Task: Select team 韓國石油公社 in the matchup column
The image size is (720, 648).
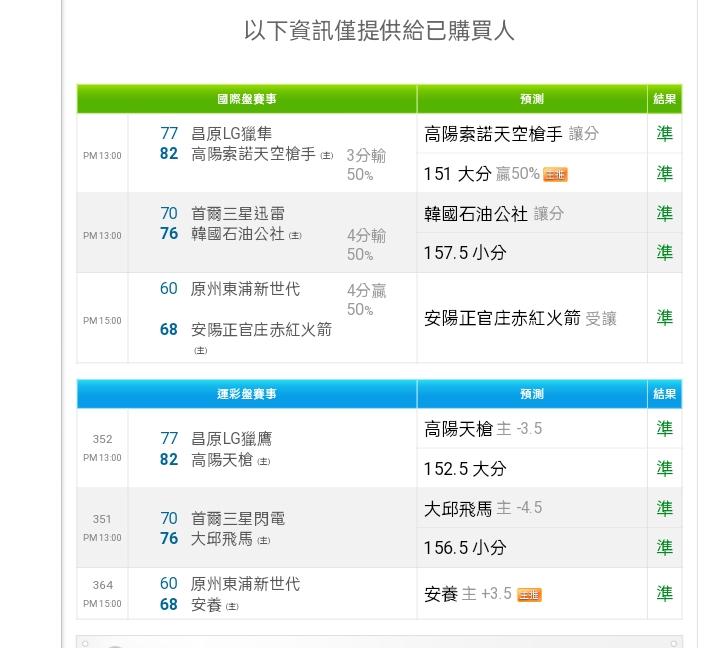Action: click(238, 234)
